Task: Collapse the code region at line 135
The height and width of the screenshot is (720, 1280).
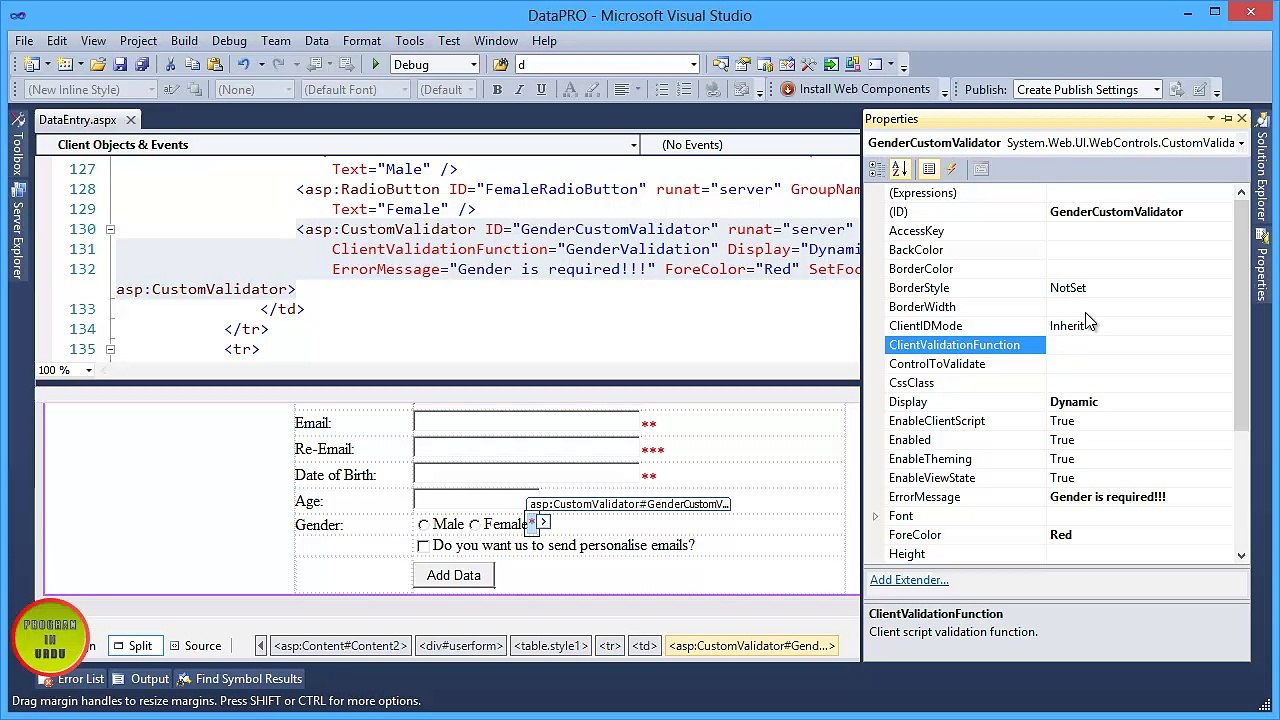Action: tap(110, 349)
